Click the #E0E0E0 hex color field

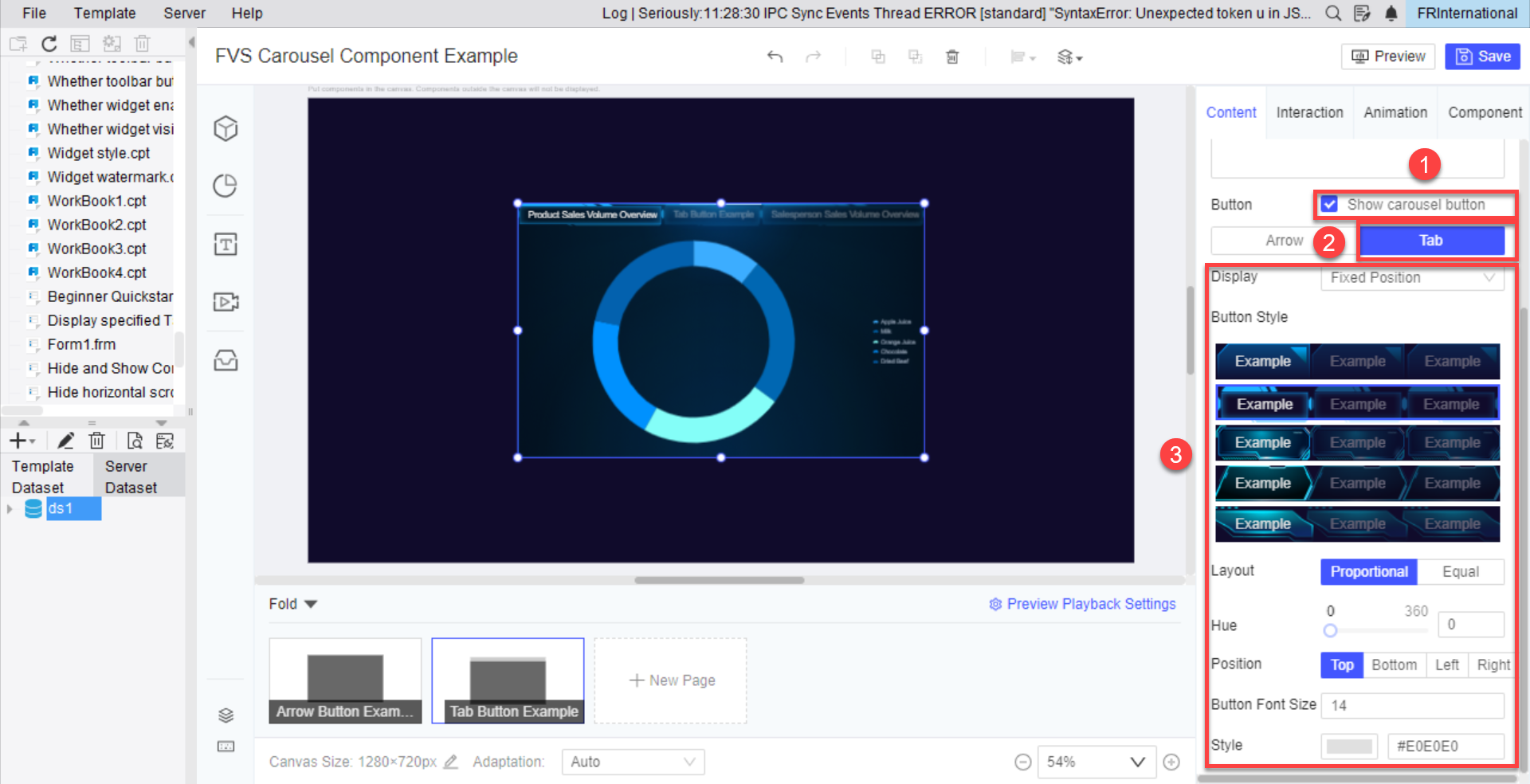pos(1446,747)
